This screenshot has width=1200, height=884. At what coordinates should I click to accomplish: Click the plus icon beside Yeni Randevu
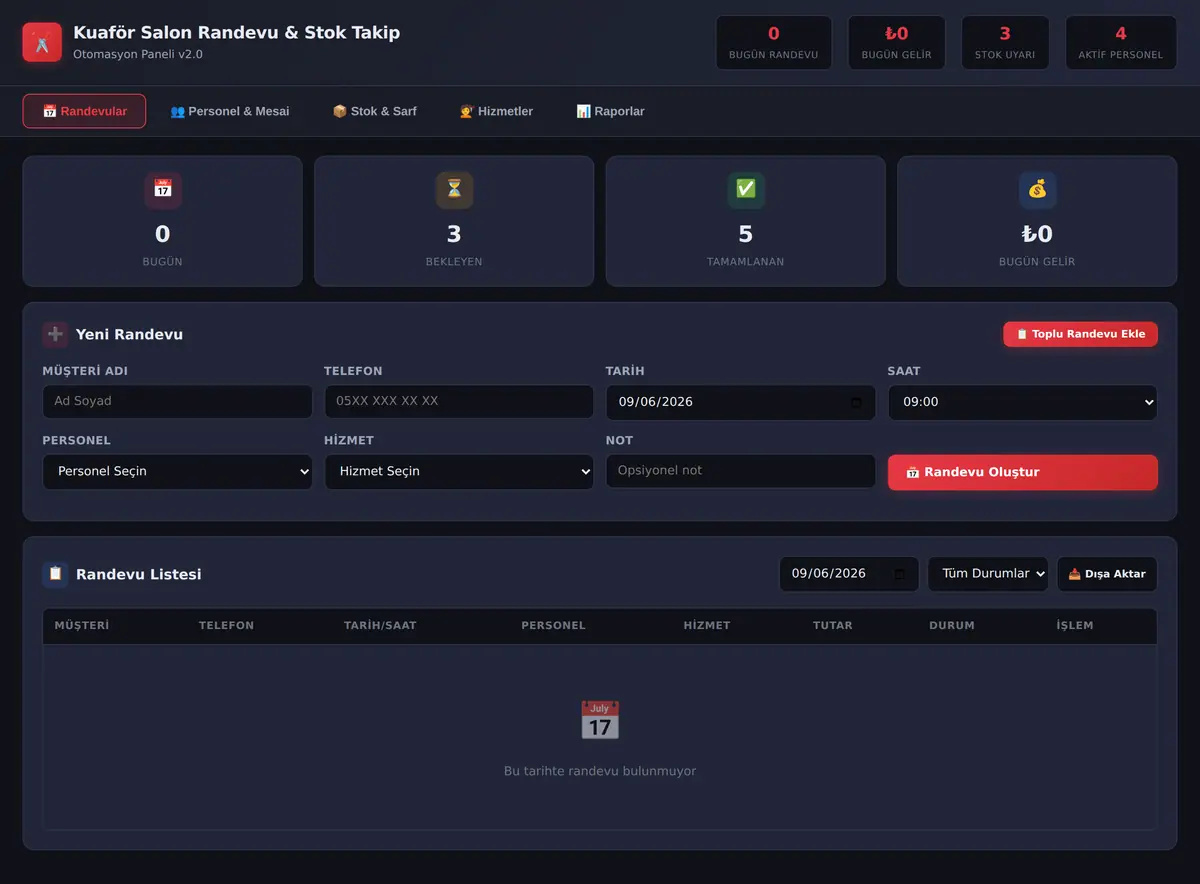click(x=56, y=334)
